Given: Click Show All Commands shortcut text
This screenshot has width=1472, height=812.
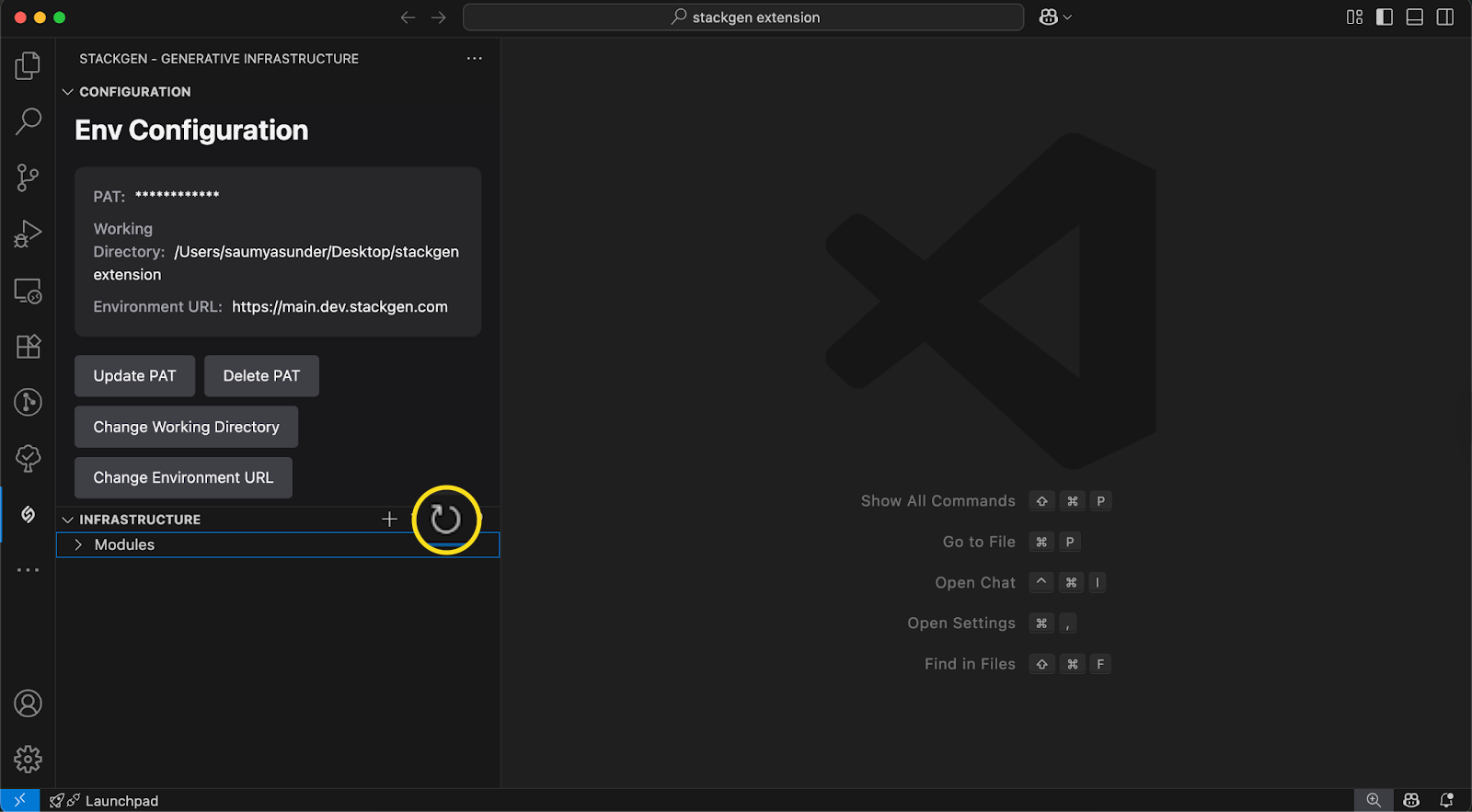Looking at the screenshot, I should tap(937, 501).
